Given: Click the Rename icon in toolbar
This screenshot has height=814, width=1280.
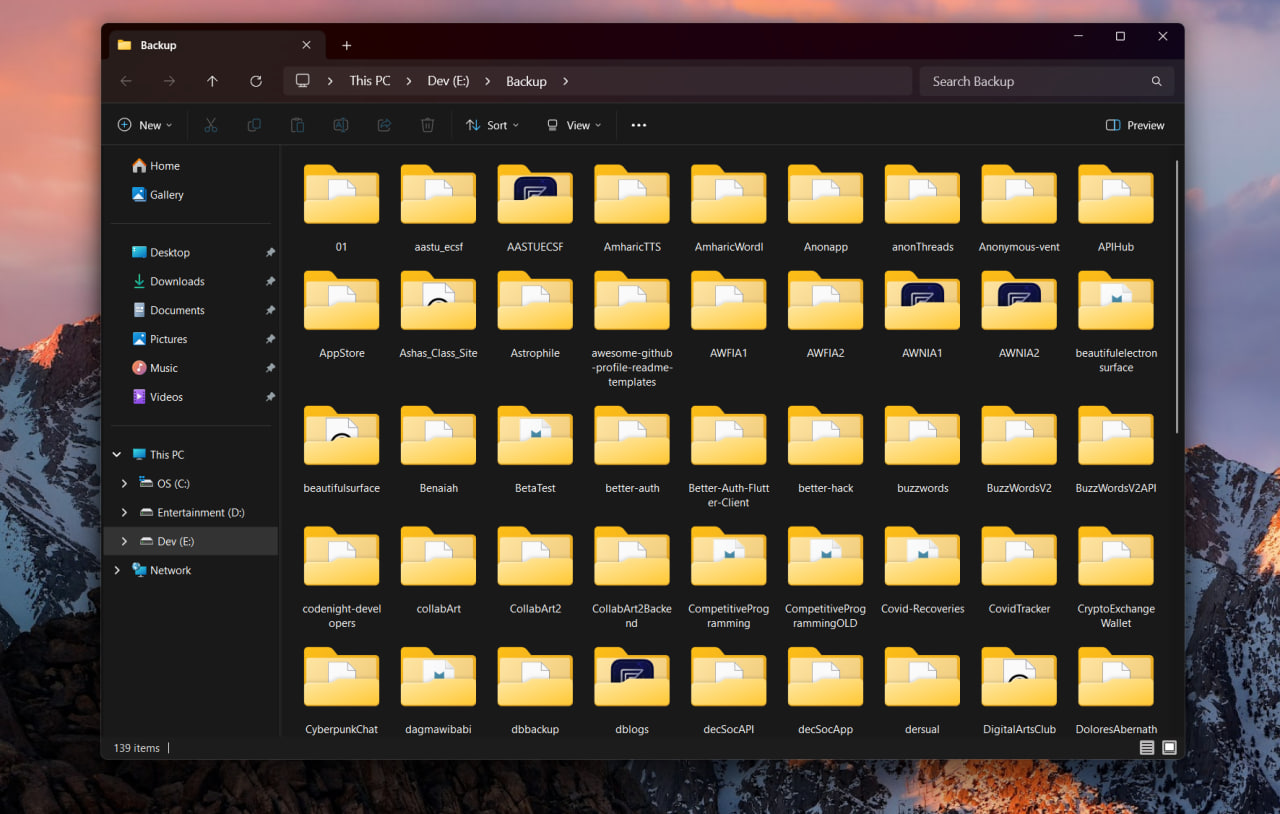Looking at the screenshot, I should (340, 125).
